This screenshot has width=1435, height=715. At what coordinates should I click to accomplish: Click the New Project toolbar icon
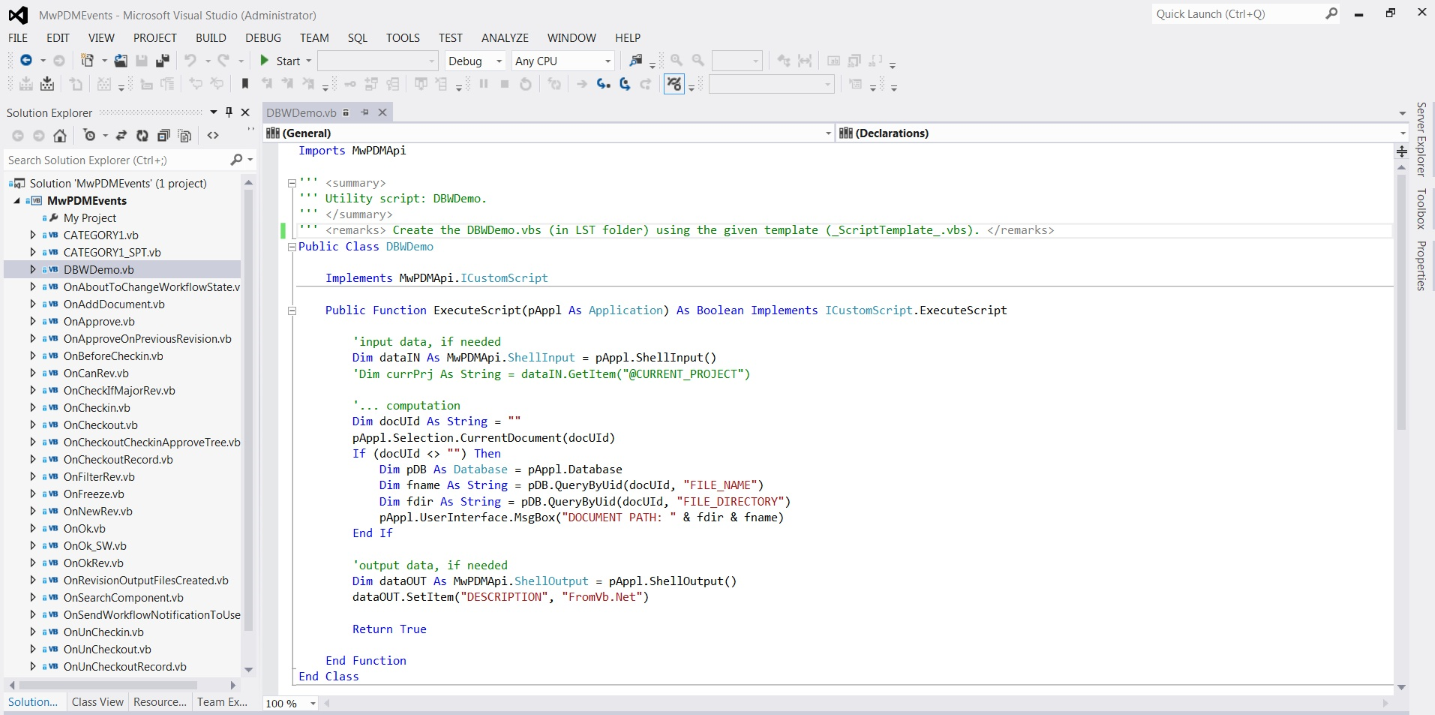pyautogui.click(x=88, y=61)
